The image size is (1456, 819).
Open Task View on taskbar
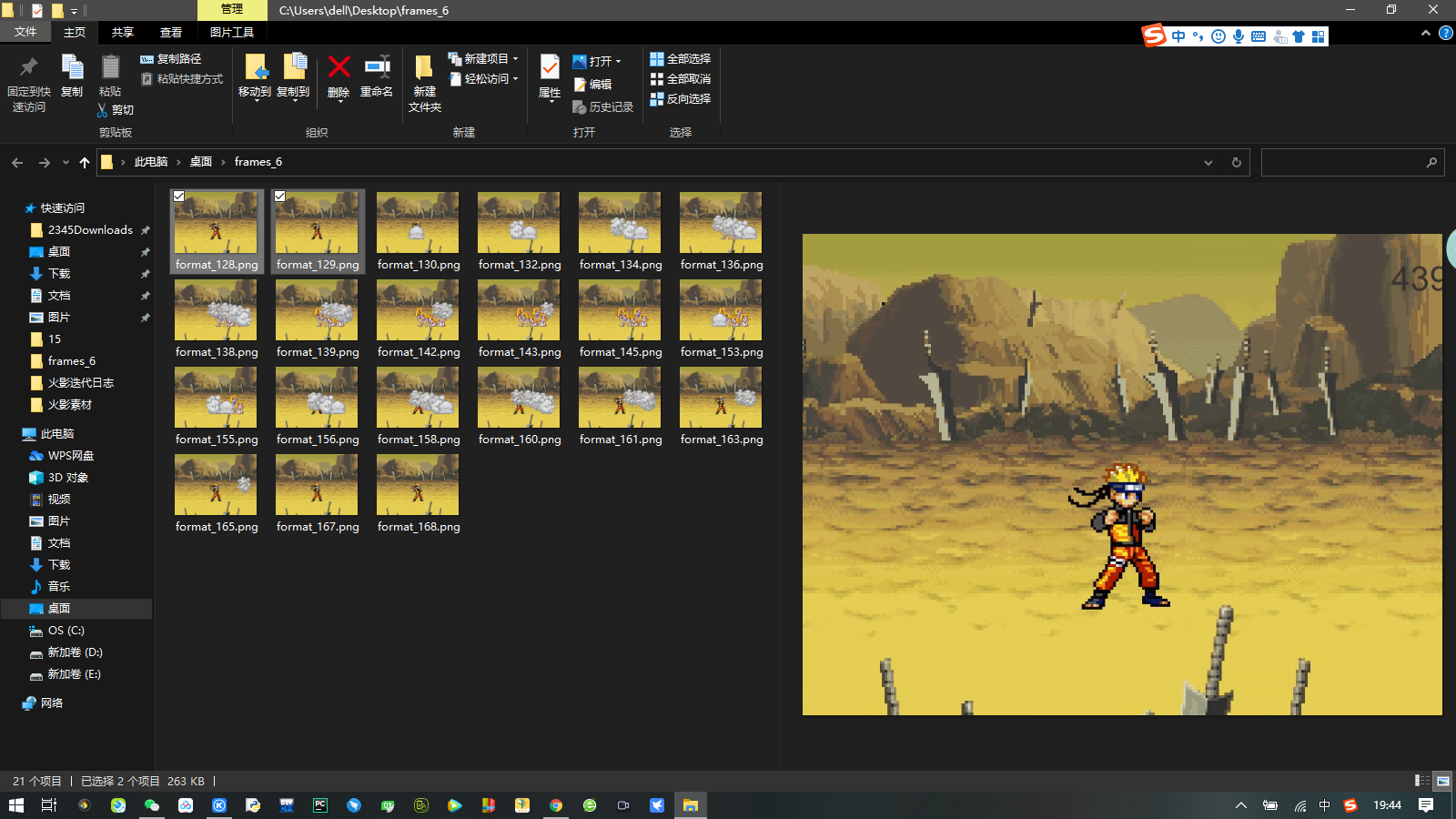pyautogui.click(x=49, y=805)
